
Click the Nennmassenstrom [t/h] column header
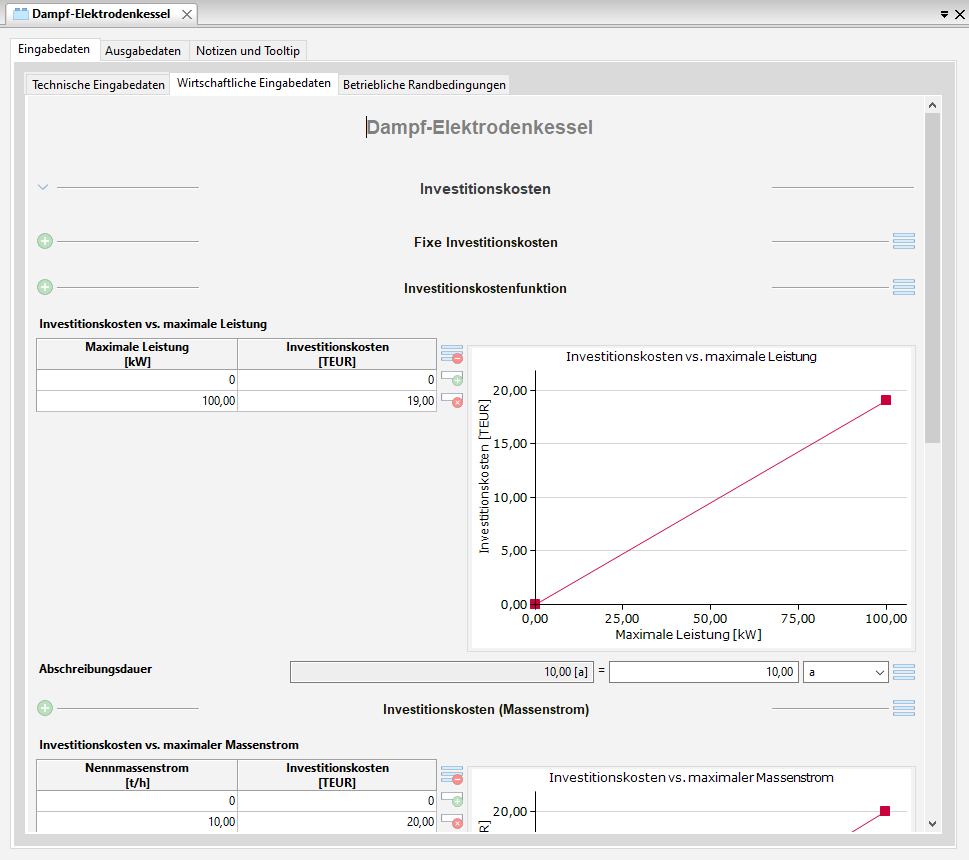tap(137, 775)
